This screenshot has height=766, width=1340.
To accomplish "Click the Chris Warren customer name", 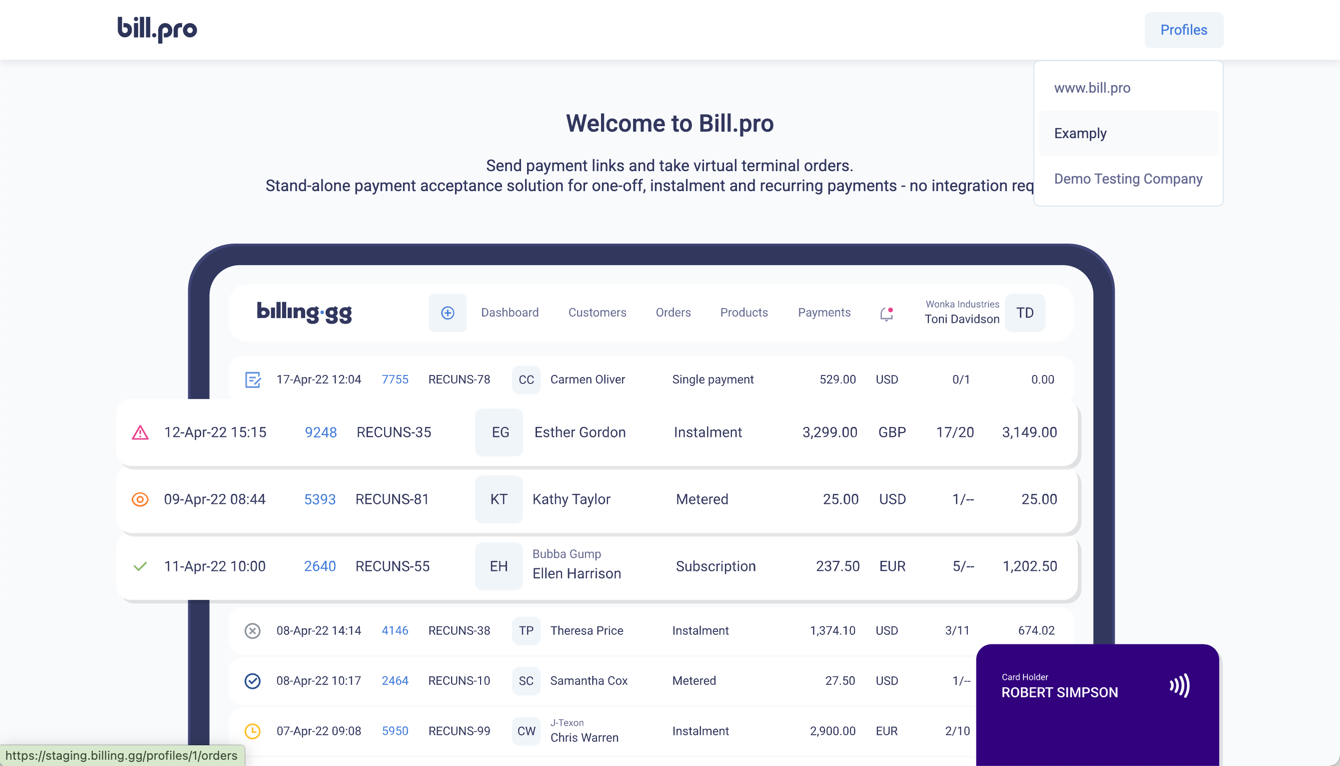I will point(584,738).
